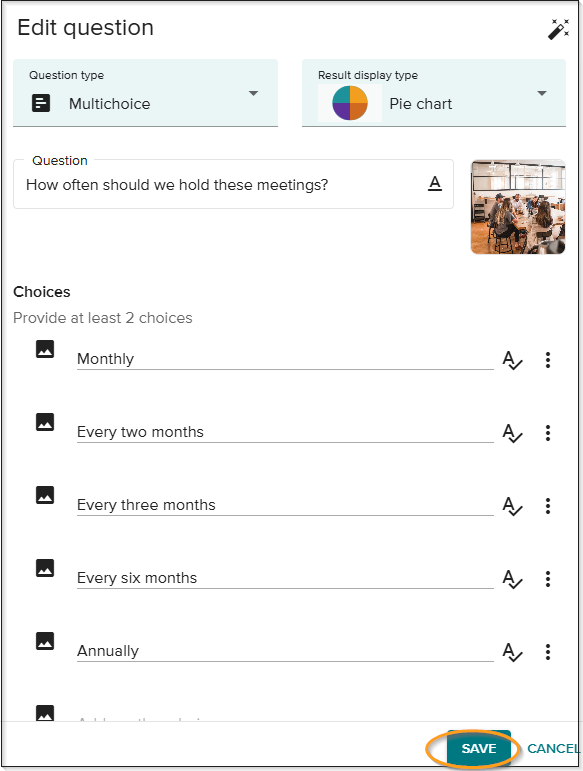
Task: Click the pie chart color icon
Action: [350, 103]
